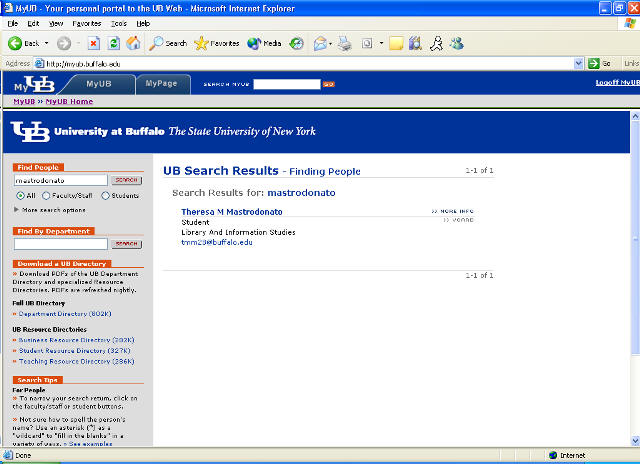Open Theresa M Mastrodonato name link
Viewport: 640px width, 464px height.
pyautogui.click(x=231, y=212)
